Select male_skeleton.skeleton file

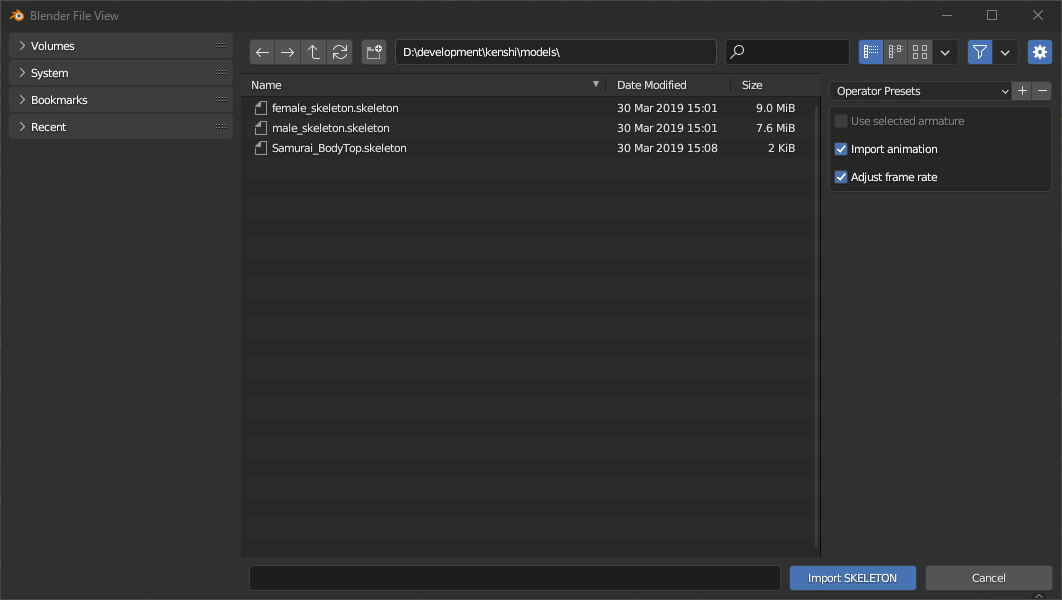528,128
